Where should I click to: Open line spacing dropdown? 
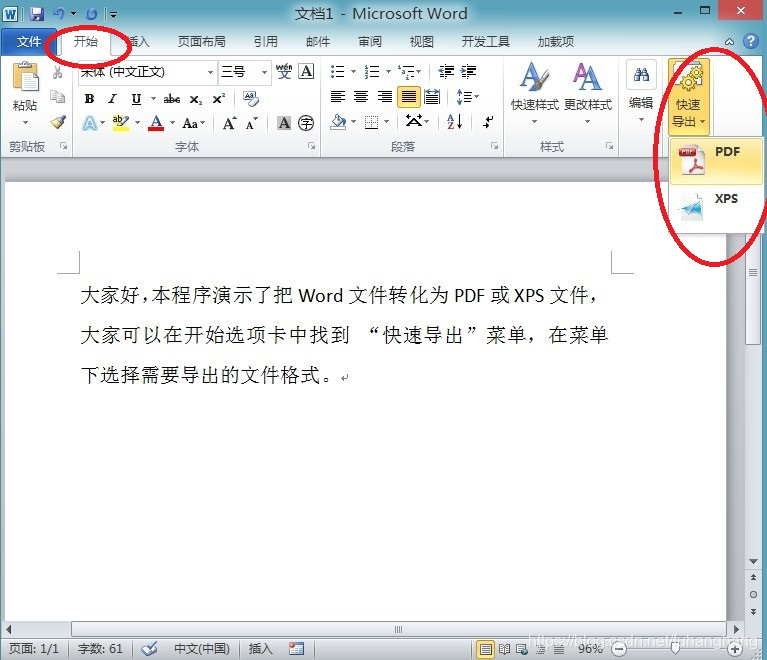coord(467,96)
